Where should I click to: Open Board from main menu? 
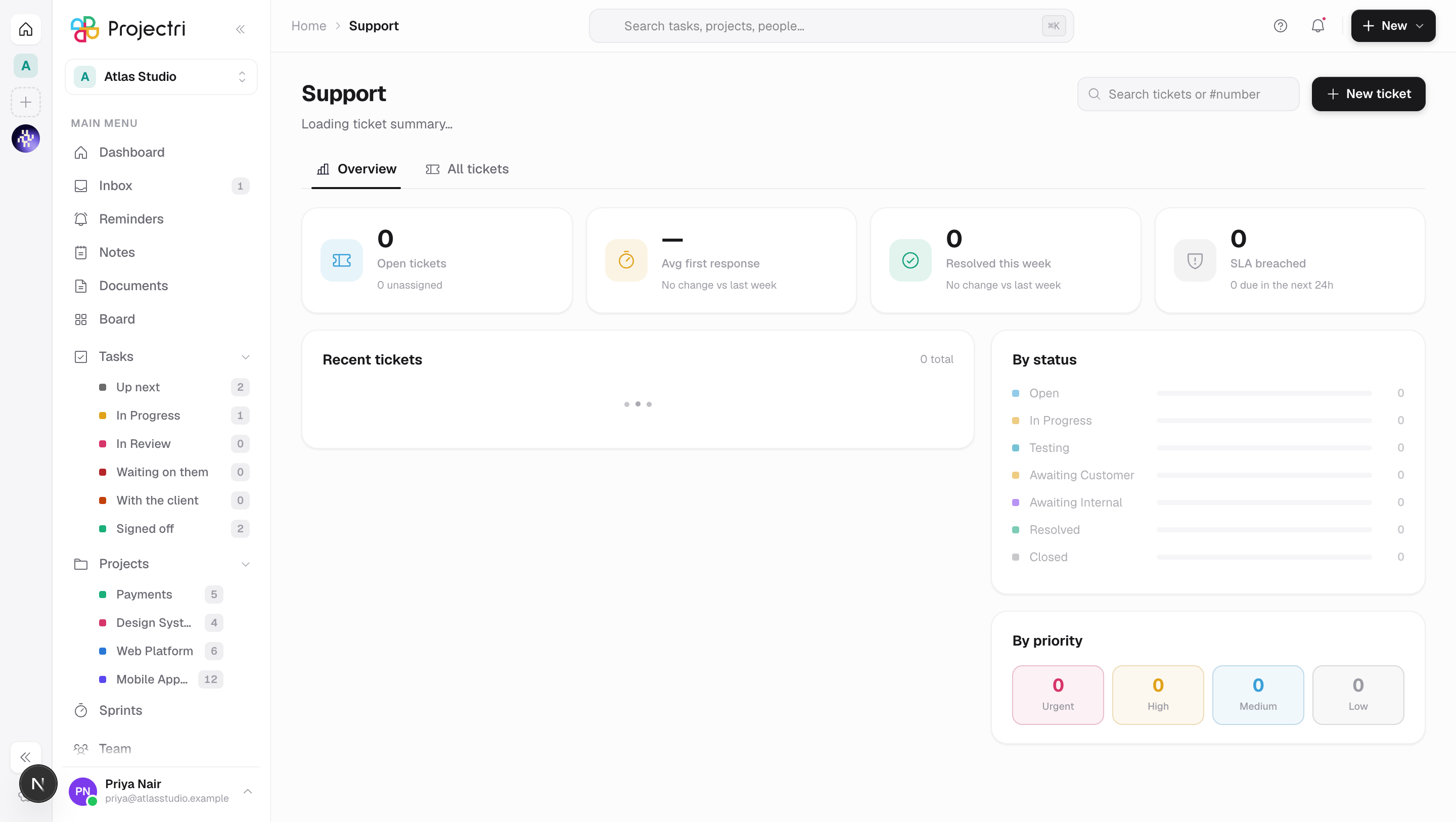click(x=161, y=319)
